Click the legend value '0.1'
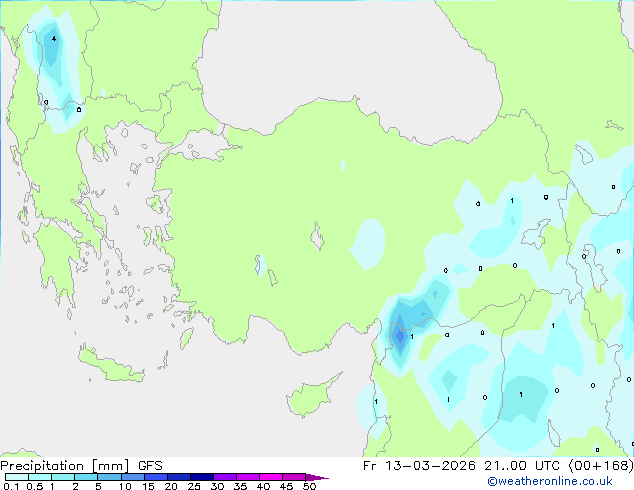Viewport: 634px width, 490px height. point(11,486)
